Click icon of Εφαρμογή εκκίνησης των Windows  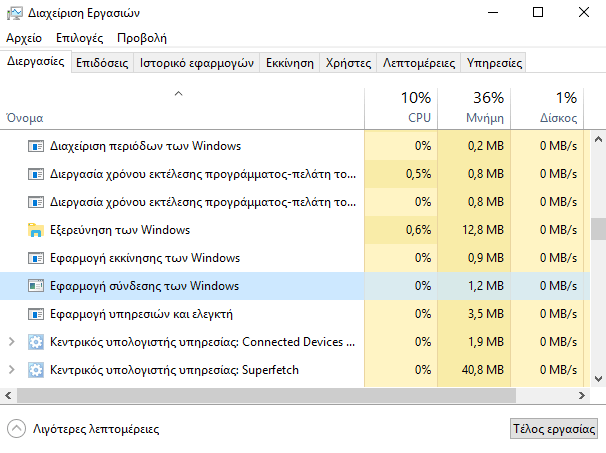[x=36, y=258]
